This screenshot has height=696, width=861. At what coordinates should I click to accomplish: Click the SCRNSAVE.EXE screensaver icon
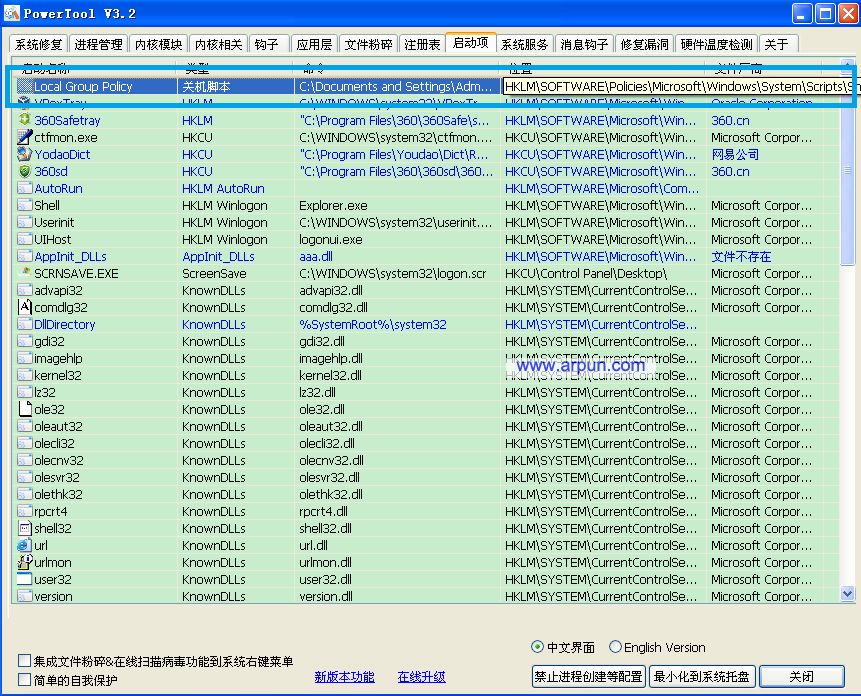click(23, 273)
